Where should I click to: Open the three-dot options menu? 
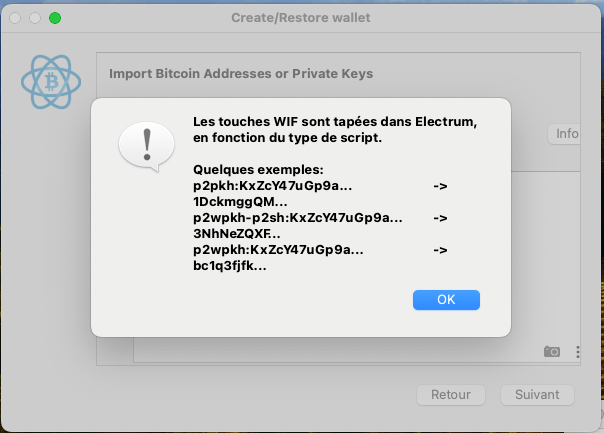(578, 351)
